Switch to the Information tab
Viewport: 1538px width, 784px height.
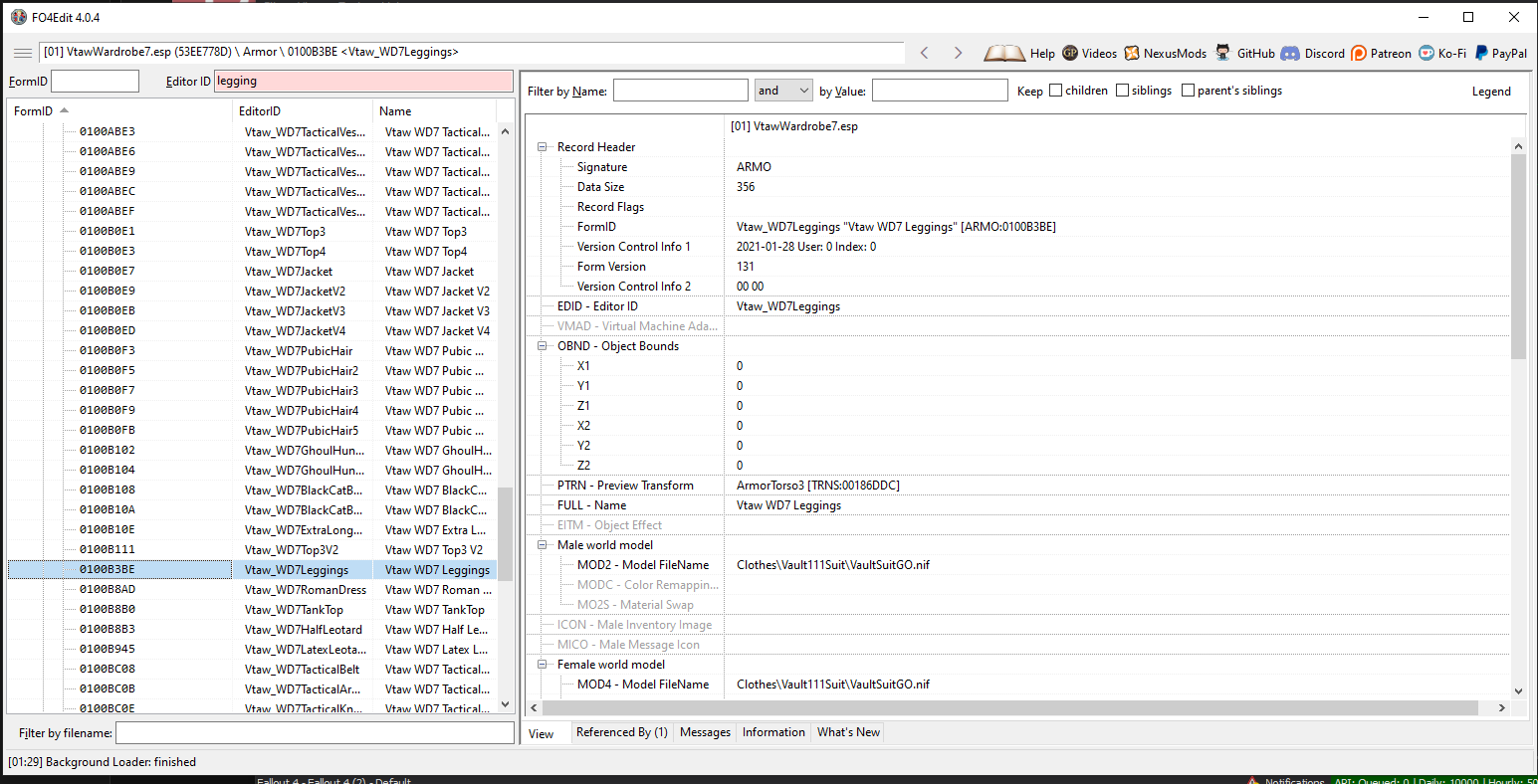click(x=773, y=732)
